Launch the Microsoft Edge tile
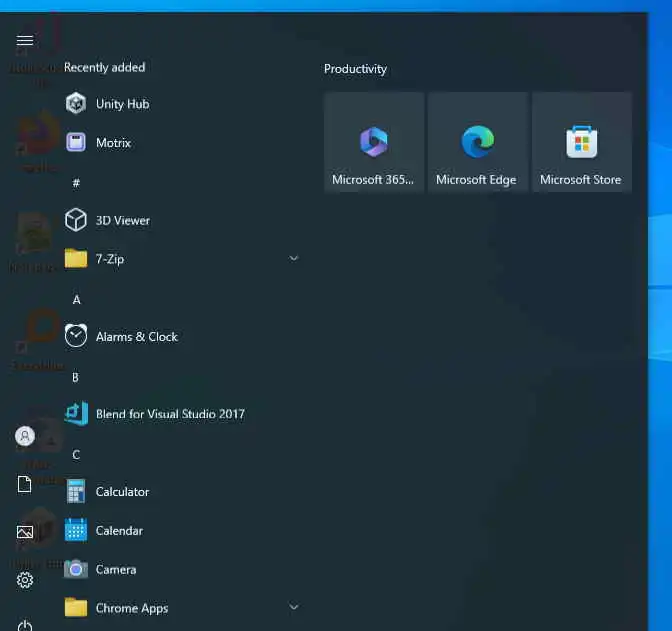This screenshot has height=631, width=672. coord(477,142)
